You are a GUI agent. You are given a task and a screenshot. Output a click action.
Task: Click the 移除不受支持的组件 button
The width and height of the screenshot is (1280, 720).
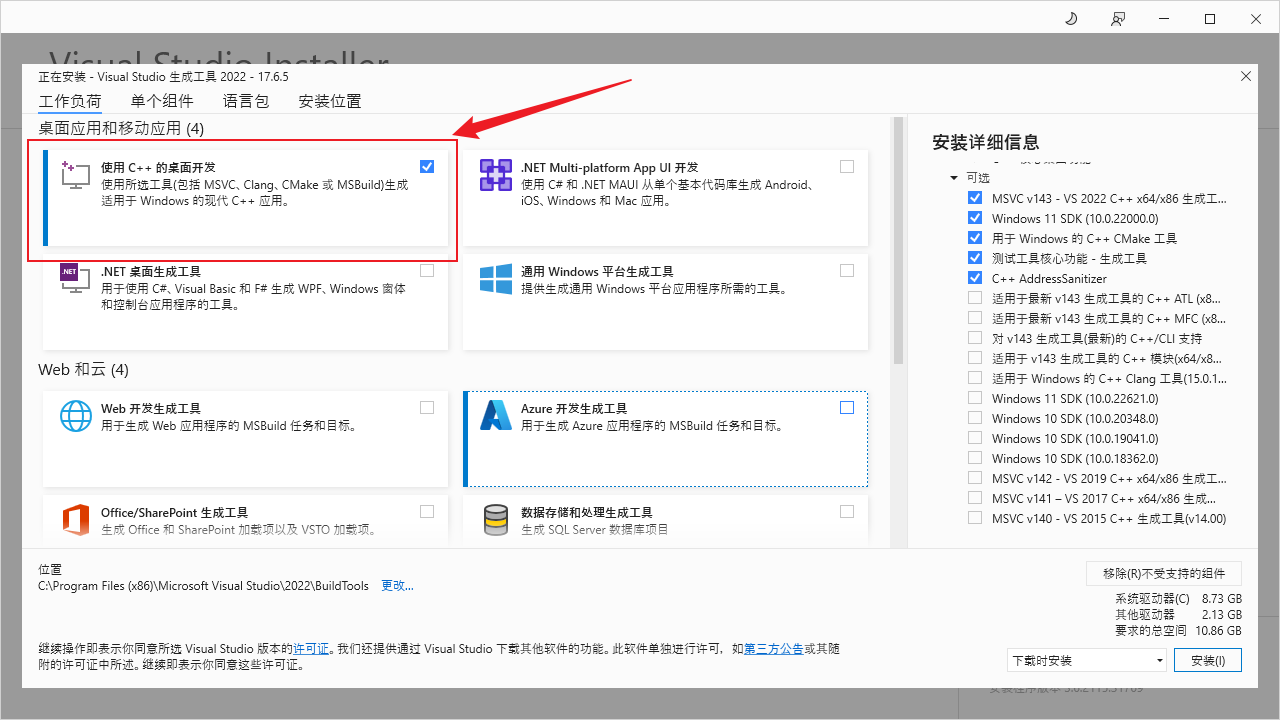[x=1163, y=573]
